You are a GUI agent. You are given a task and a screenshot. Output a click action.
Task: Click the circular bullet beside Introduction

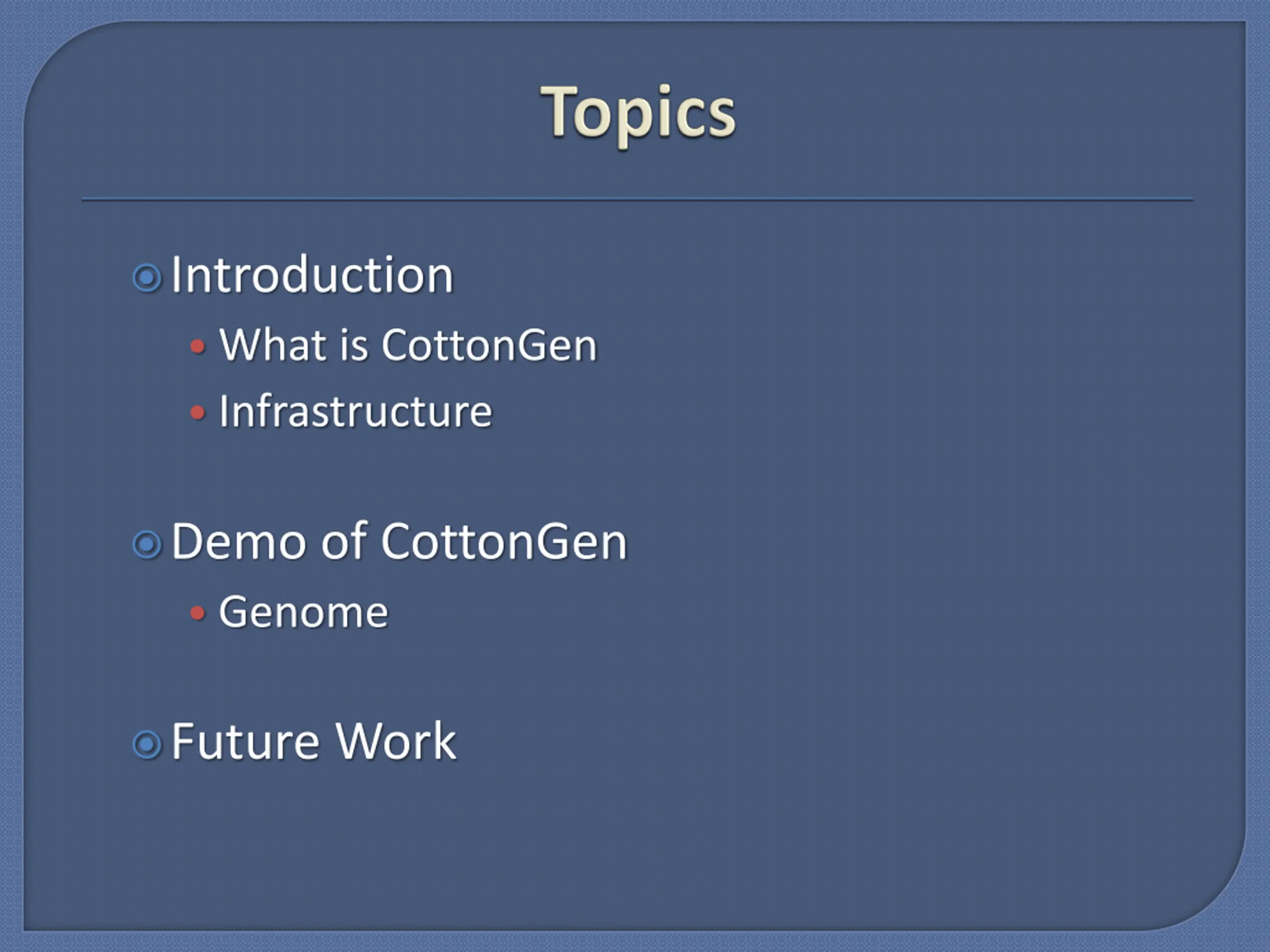(147, 278)
